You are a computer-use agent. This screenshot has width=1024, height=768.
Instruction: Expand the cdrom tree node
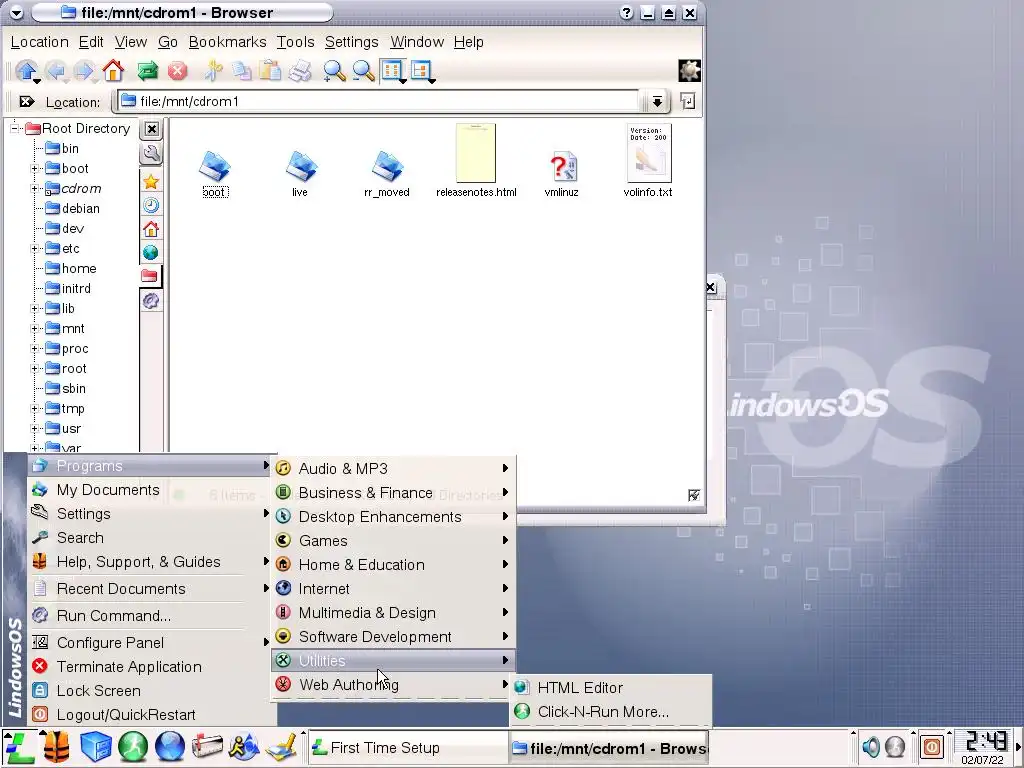[35, 189]
